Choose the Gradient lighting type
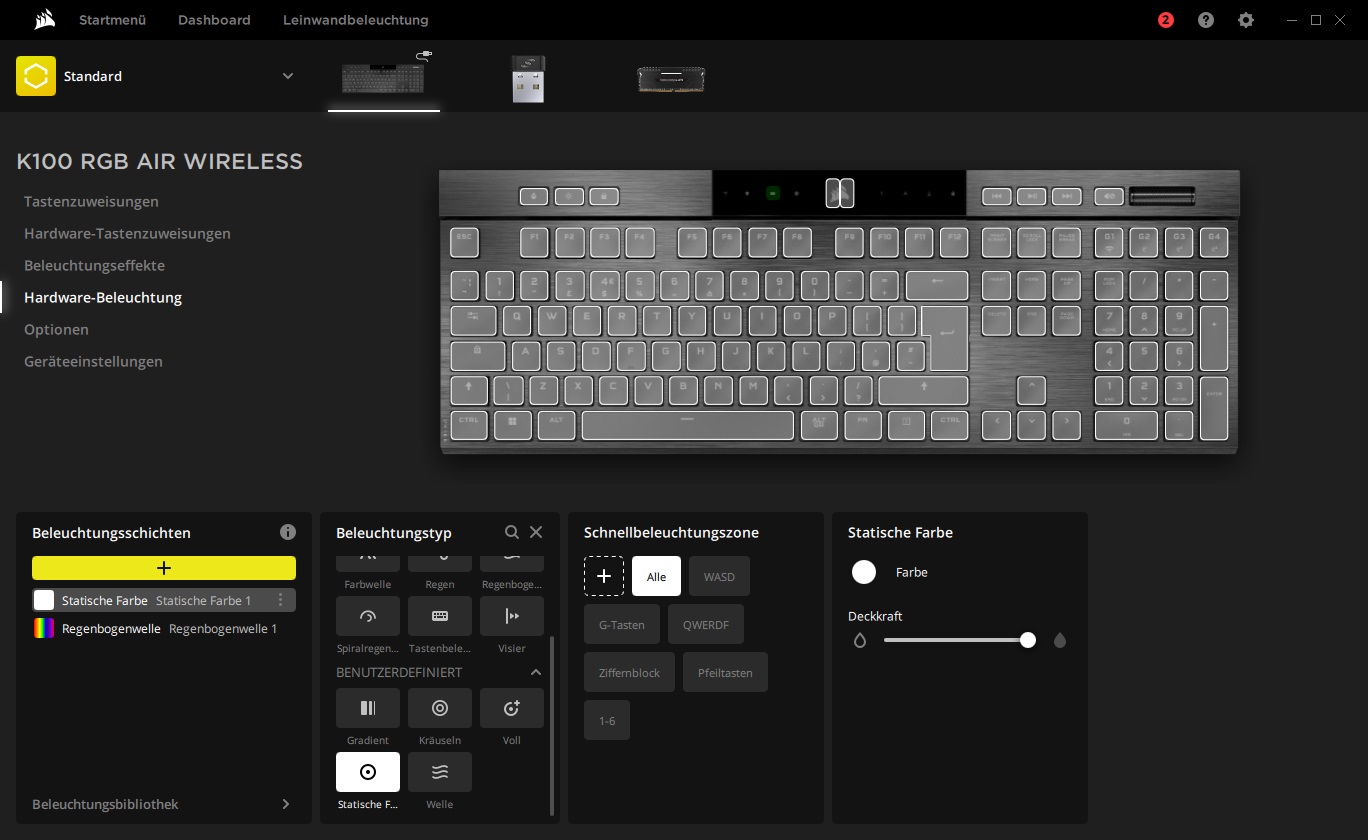The width and height of the screenshot is (1368, 840). coord(368,708)
